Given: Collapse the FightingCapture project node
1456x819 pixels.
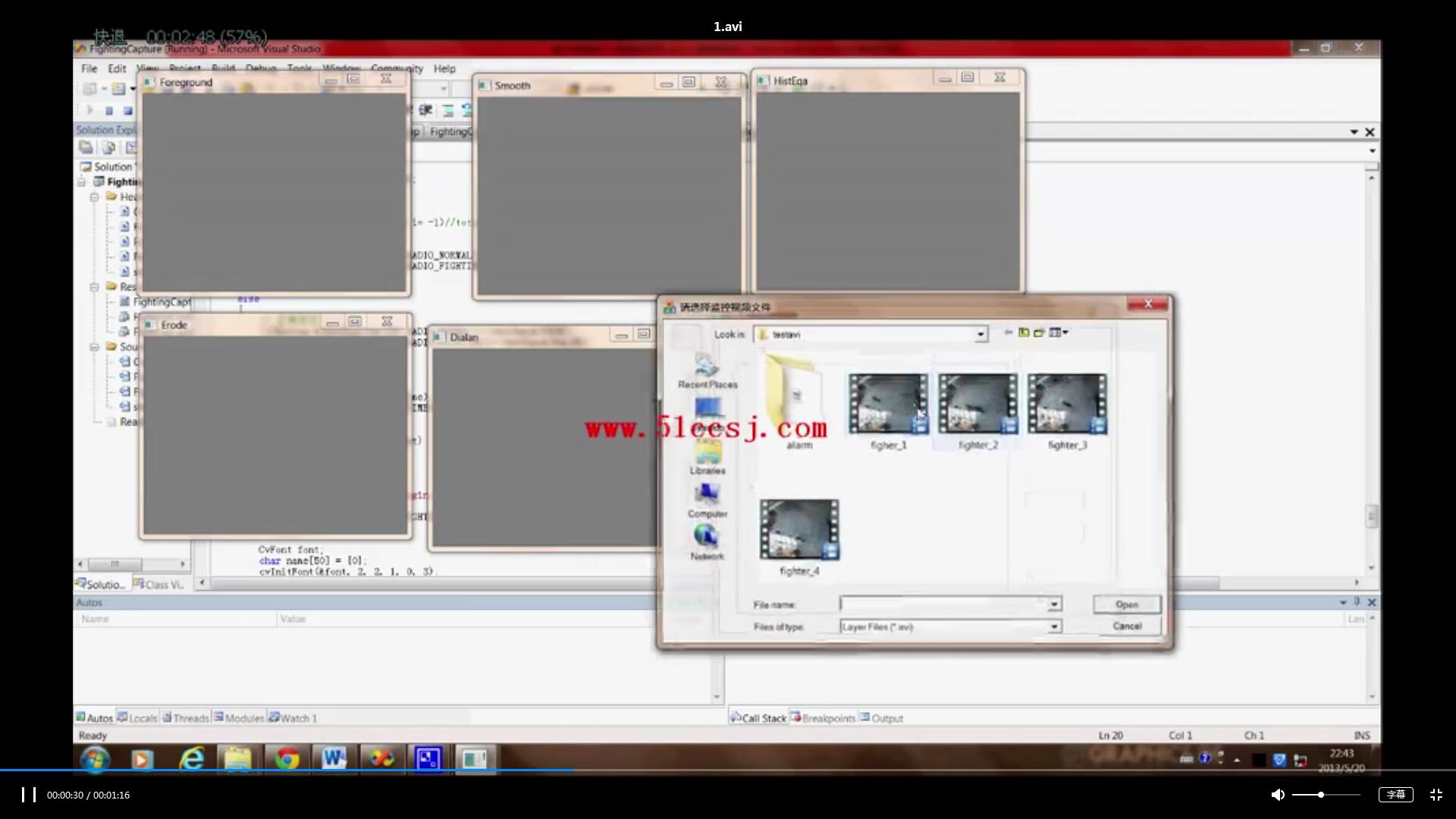Looking at the screenshot, I should coord(81,181).
